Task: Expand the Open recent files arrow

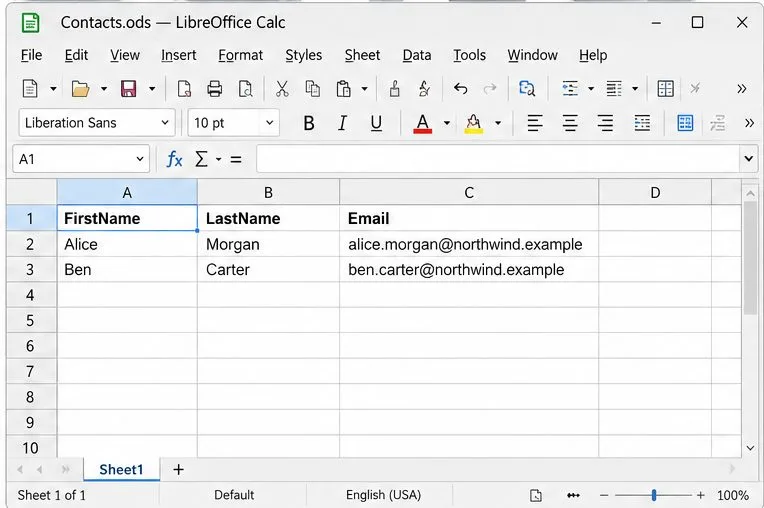Action: pos(104,89)
